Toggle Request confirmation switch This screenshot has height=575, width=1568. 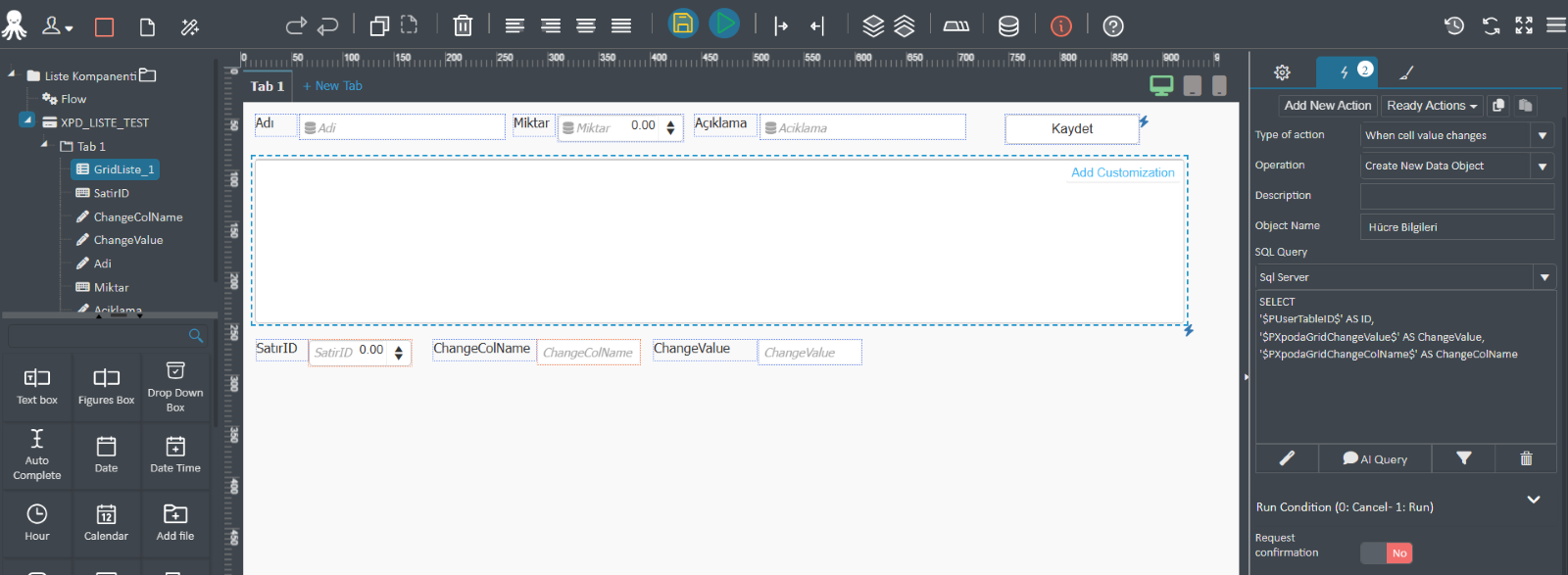tap(1386, 553)
